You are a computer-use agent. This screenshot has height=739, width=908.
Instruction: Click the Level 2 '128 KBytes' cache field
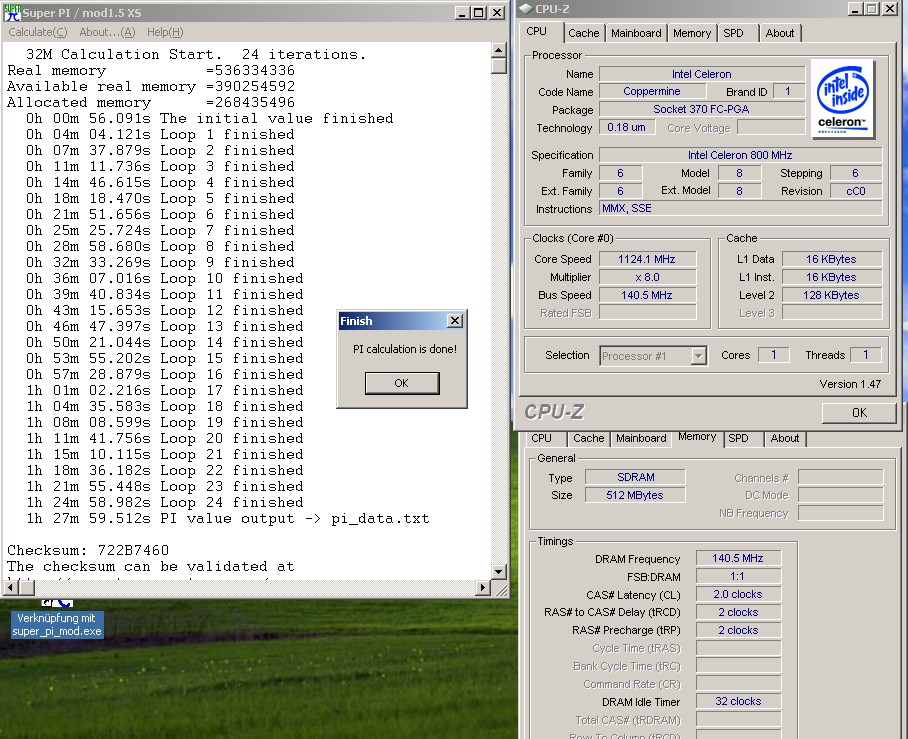[x=832, y=295]
